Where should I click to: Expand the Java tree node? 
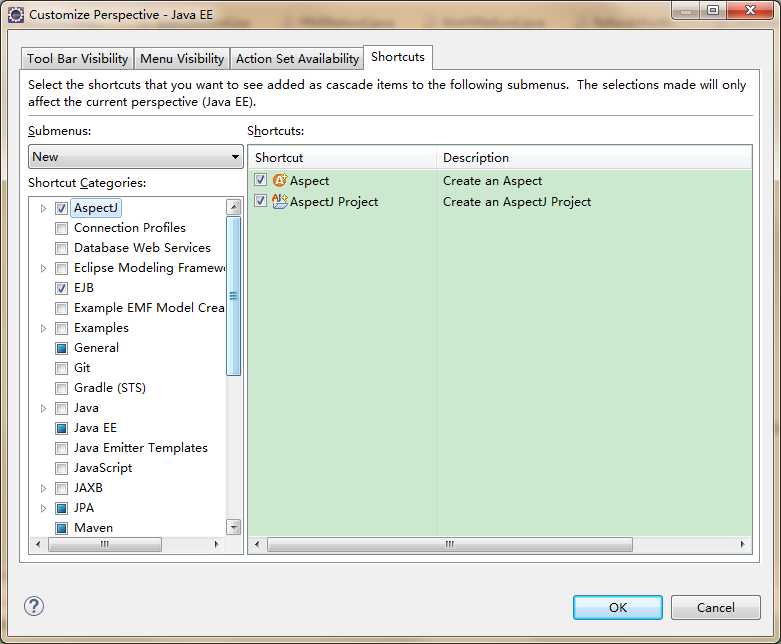coord(43,408)
